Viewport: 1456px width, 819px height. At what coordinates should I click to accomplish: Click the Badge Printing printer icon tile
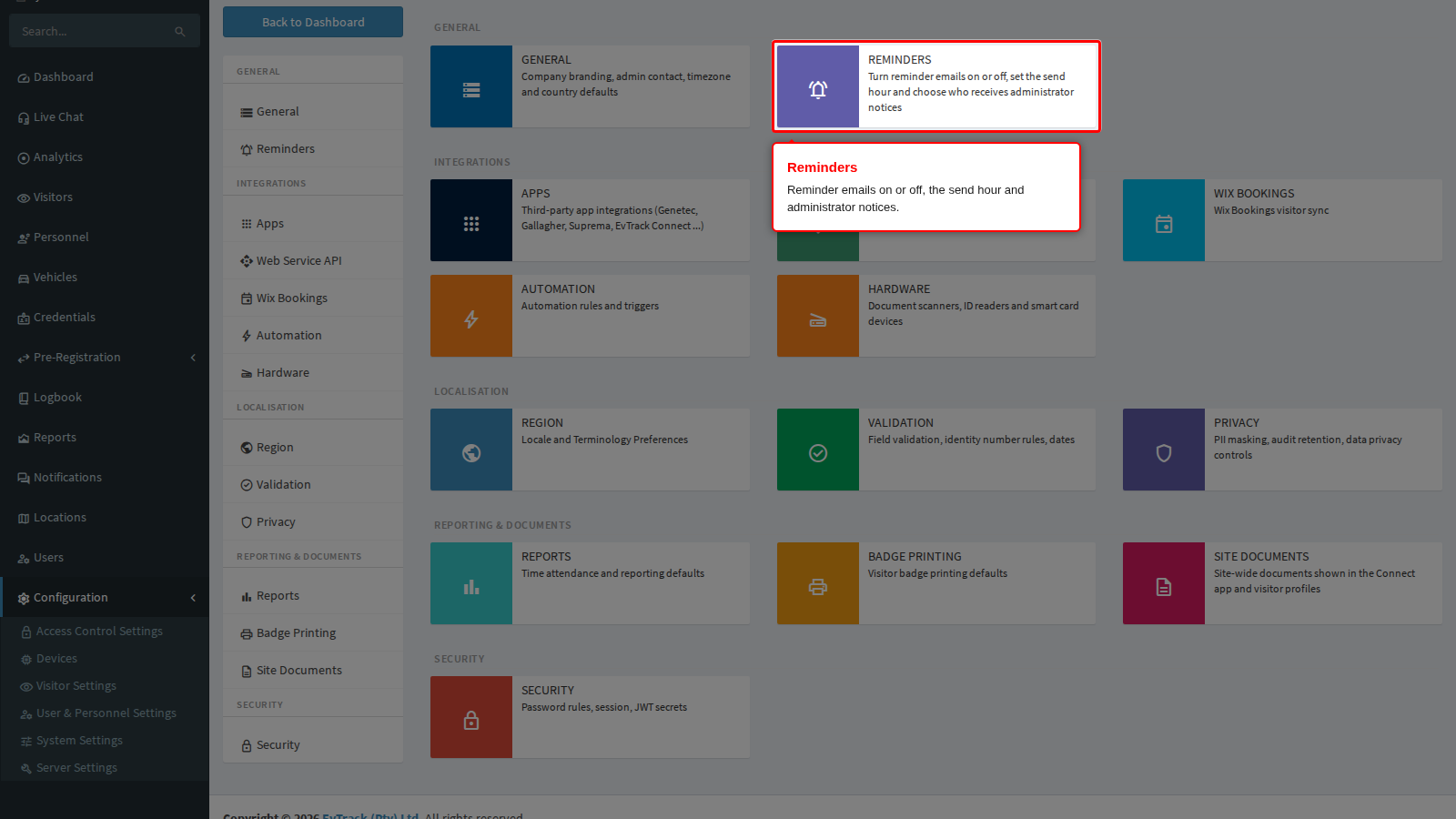pyautogui.click(x=818, y=583)
